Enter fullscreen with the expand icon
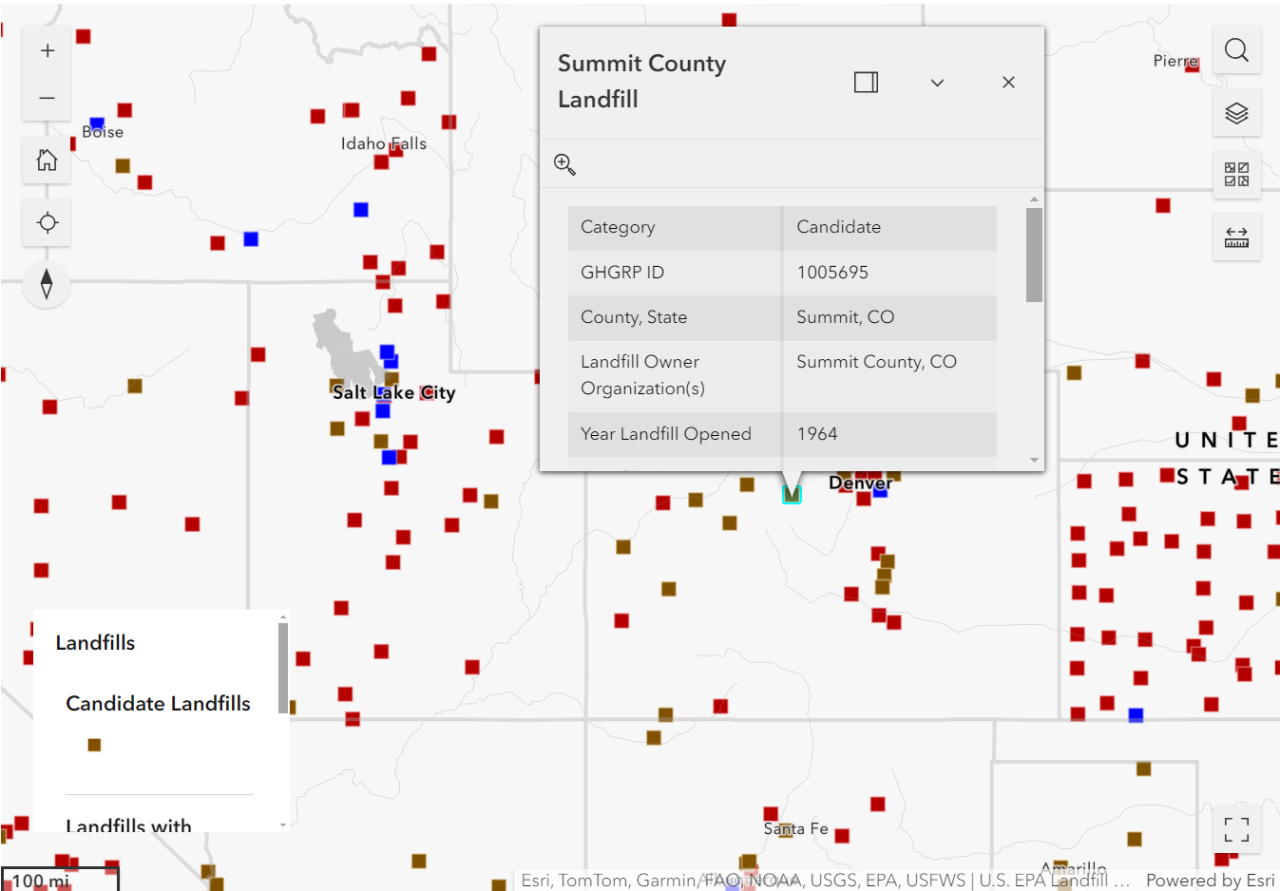 click(x=1236, y=829)
